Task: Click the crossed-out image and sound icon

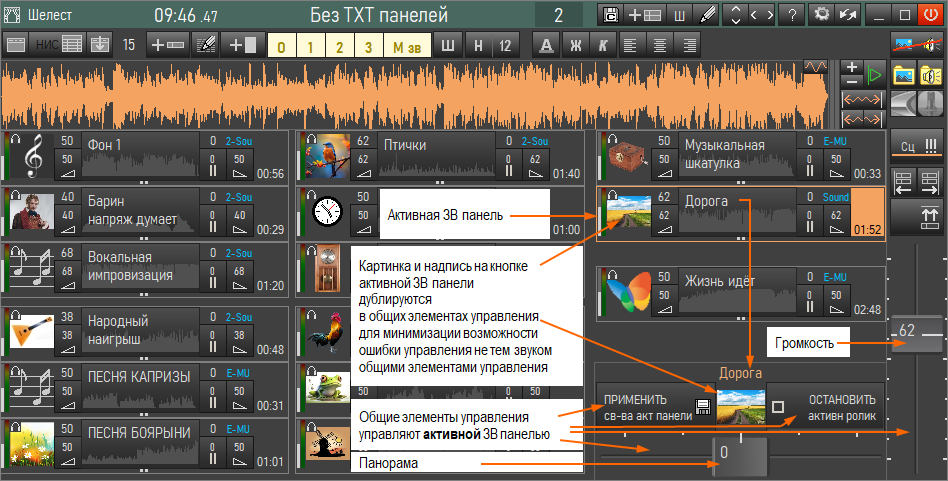Action: pos(917,45)
